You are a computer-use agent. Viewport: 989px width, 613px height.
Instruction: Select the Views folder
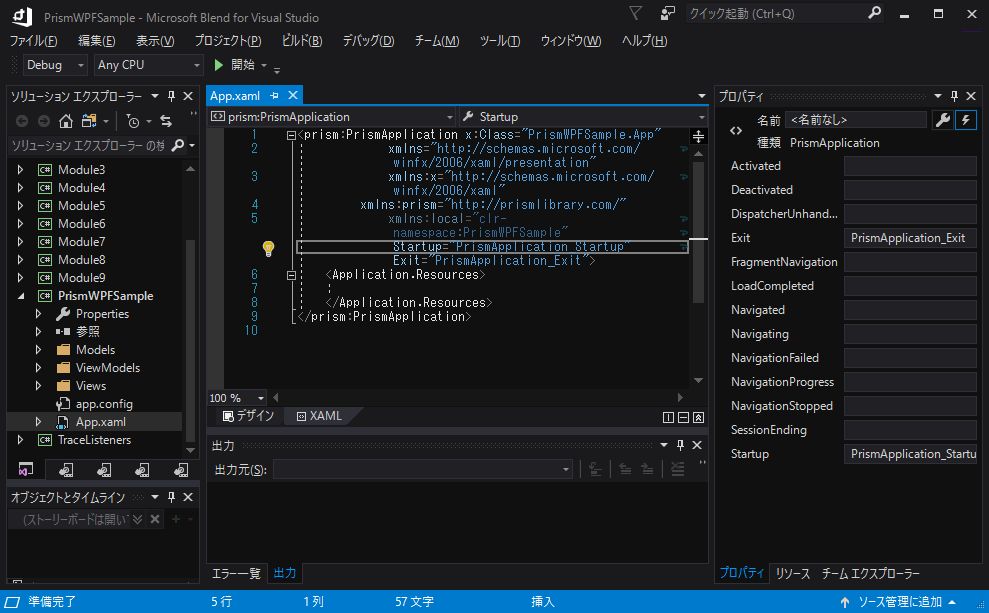coord(91,386)
